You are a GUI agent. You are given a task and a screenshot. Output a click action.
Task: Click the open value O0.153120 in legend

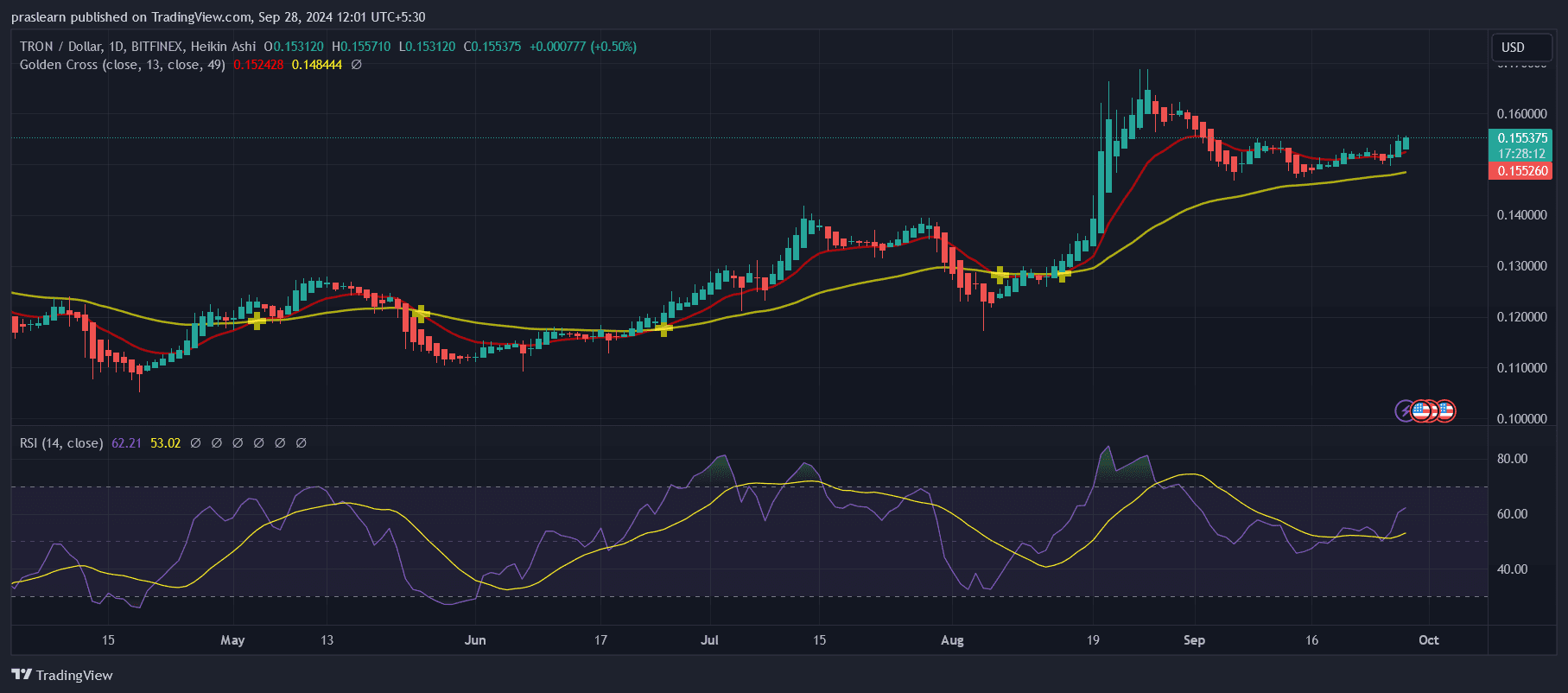(294, 47)
